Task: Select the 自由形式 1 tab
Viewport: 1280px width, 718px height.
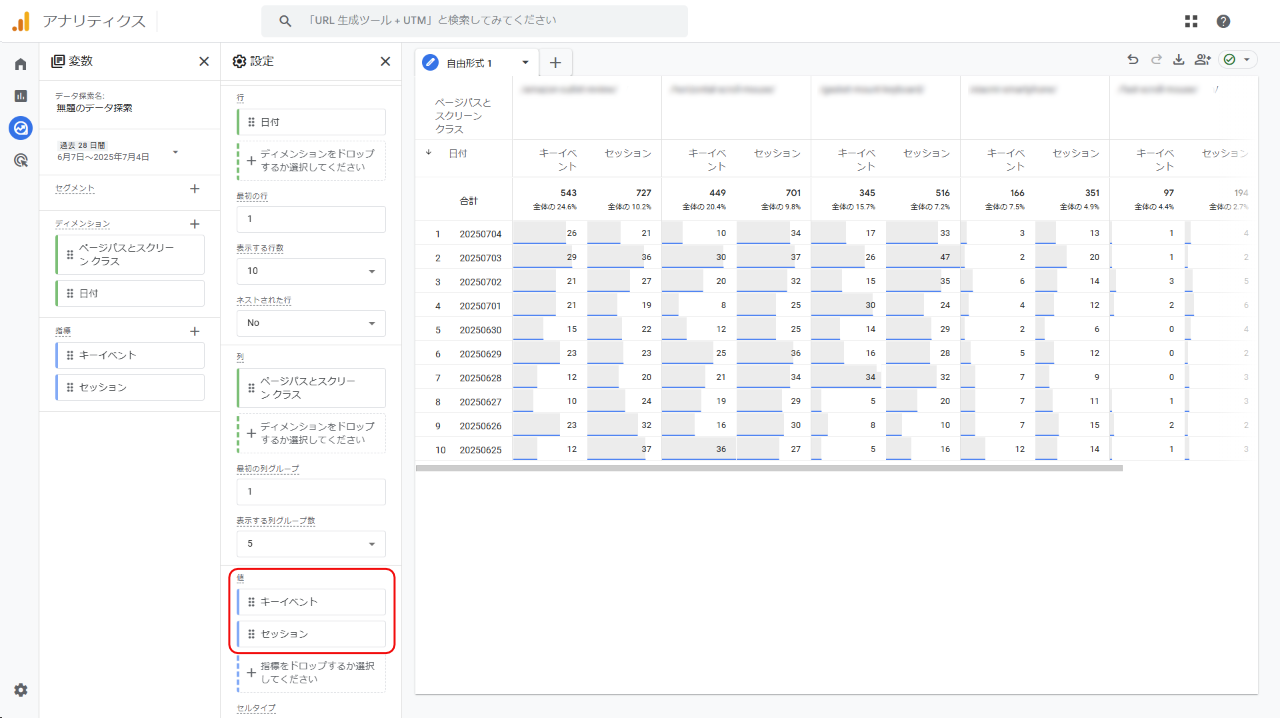Action: pyautogui.click(x=470, y=63)
